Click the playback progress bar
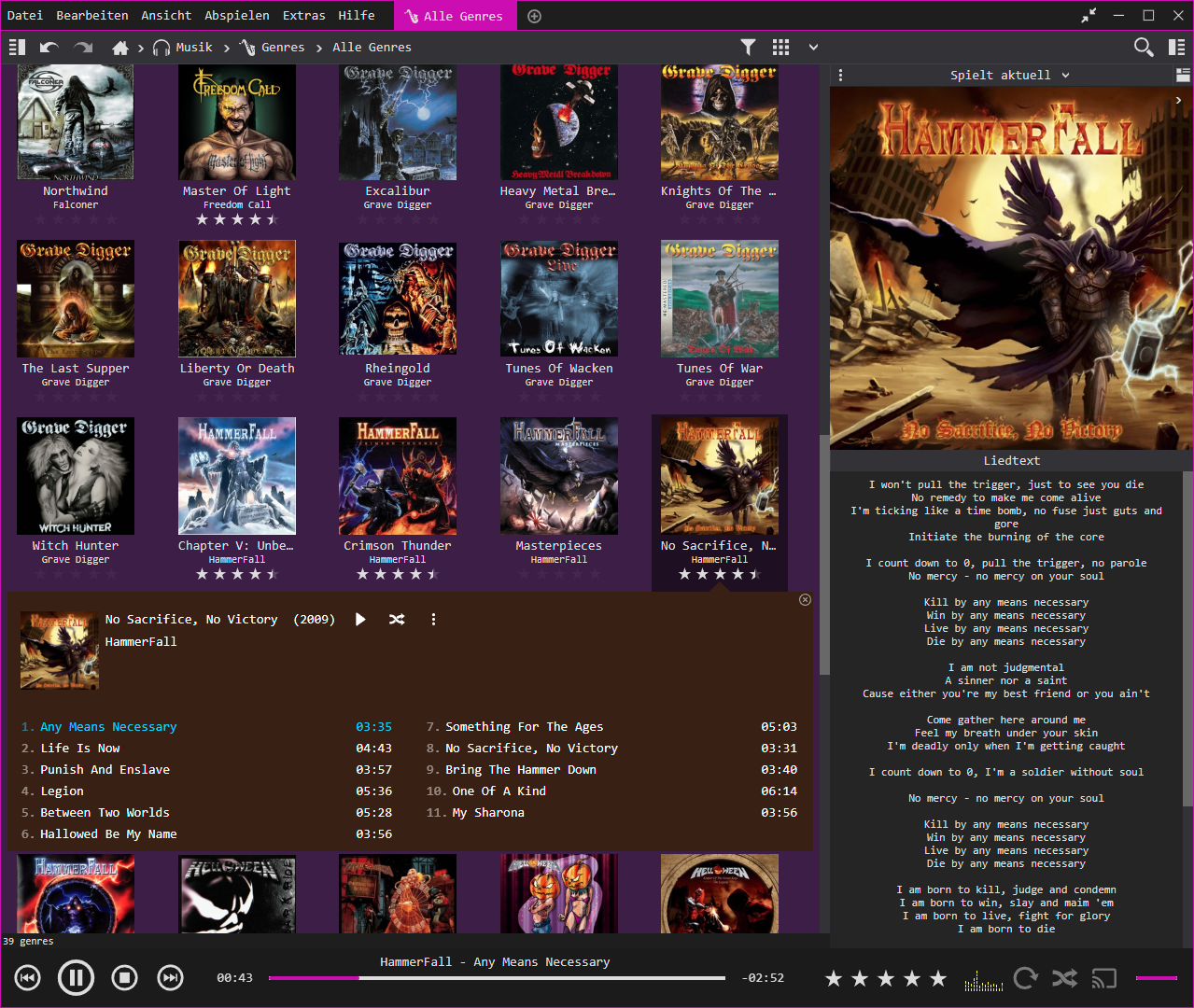The image size is (1194, 1008). pos(497,978)
